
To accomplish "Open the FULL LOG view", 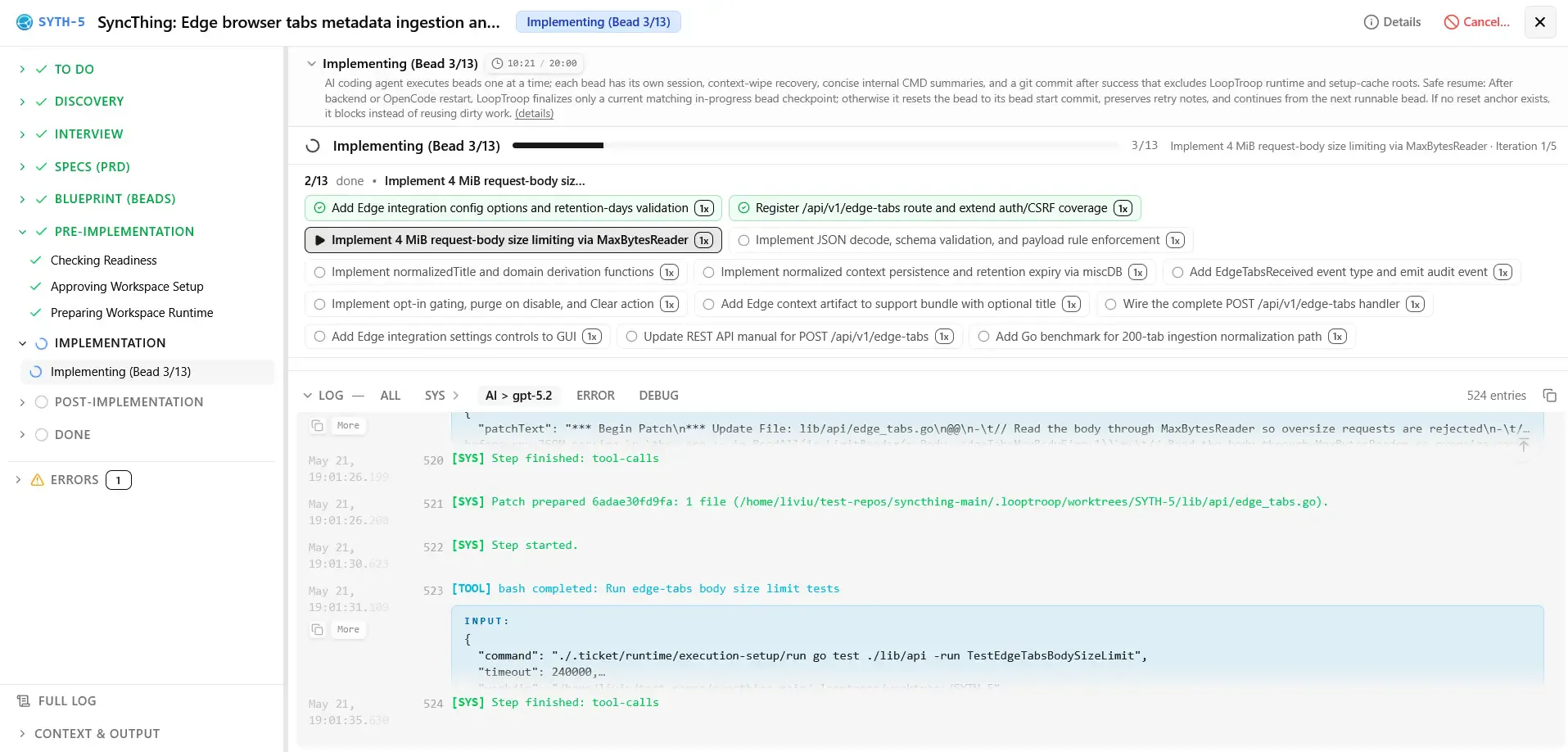I will tap(67, 701).
